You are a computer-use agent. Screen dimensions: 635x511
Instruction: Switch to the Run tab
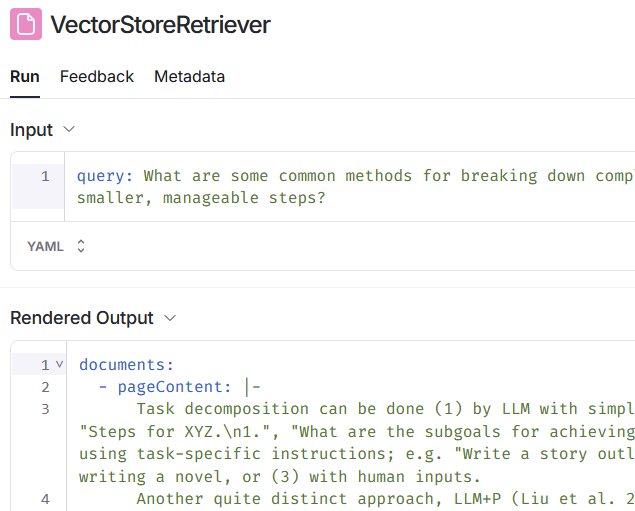pos(25,77)
